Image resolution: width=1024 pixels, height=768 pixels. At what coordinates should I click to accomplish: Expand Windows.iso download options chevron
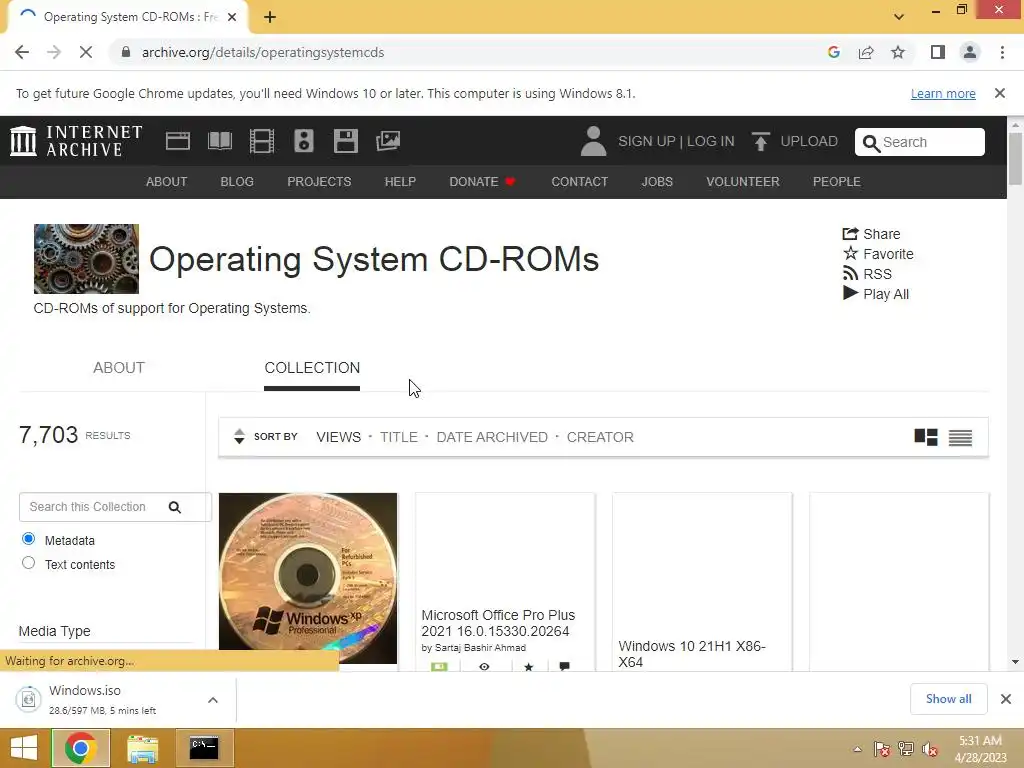tap(212, 700)
